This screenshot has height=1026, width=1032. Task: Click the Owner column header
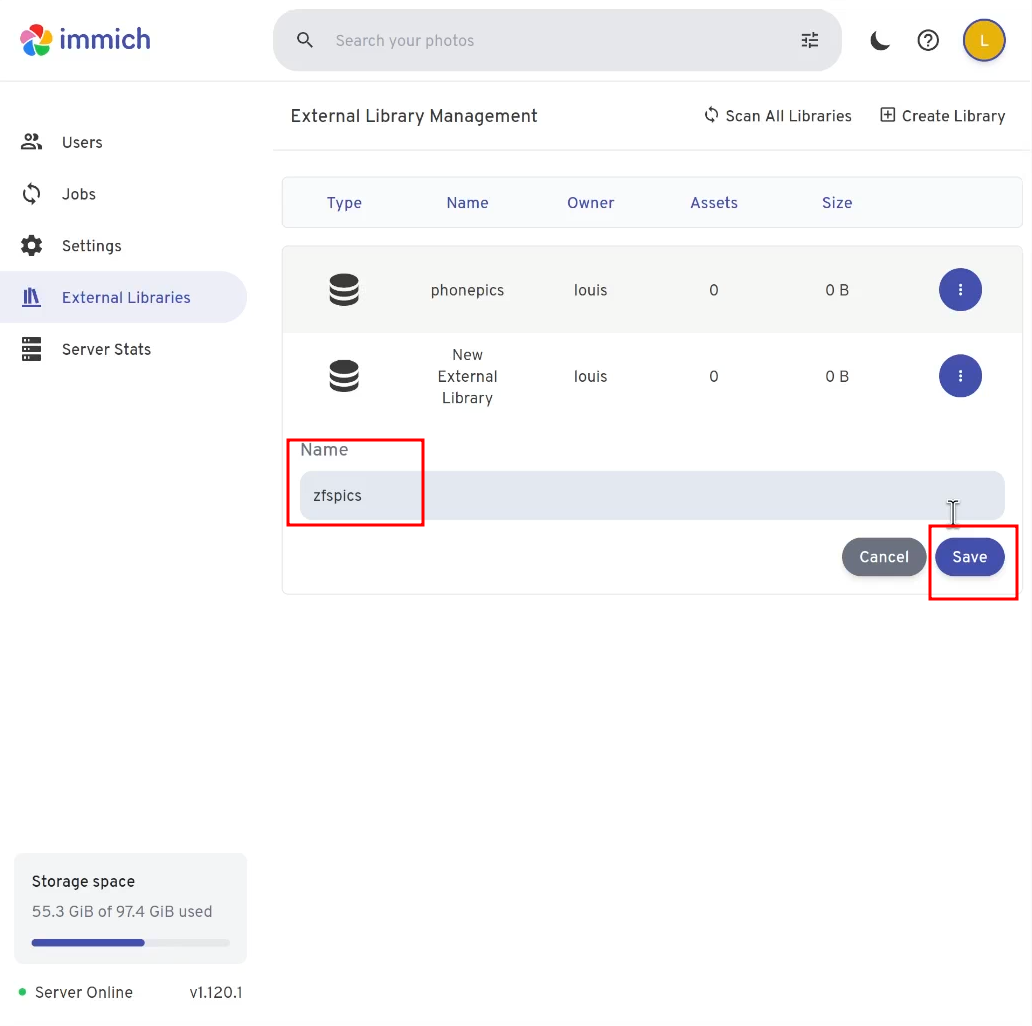(590, 203)
